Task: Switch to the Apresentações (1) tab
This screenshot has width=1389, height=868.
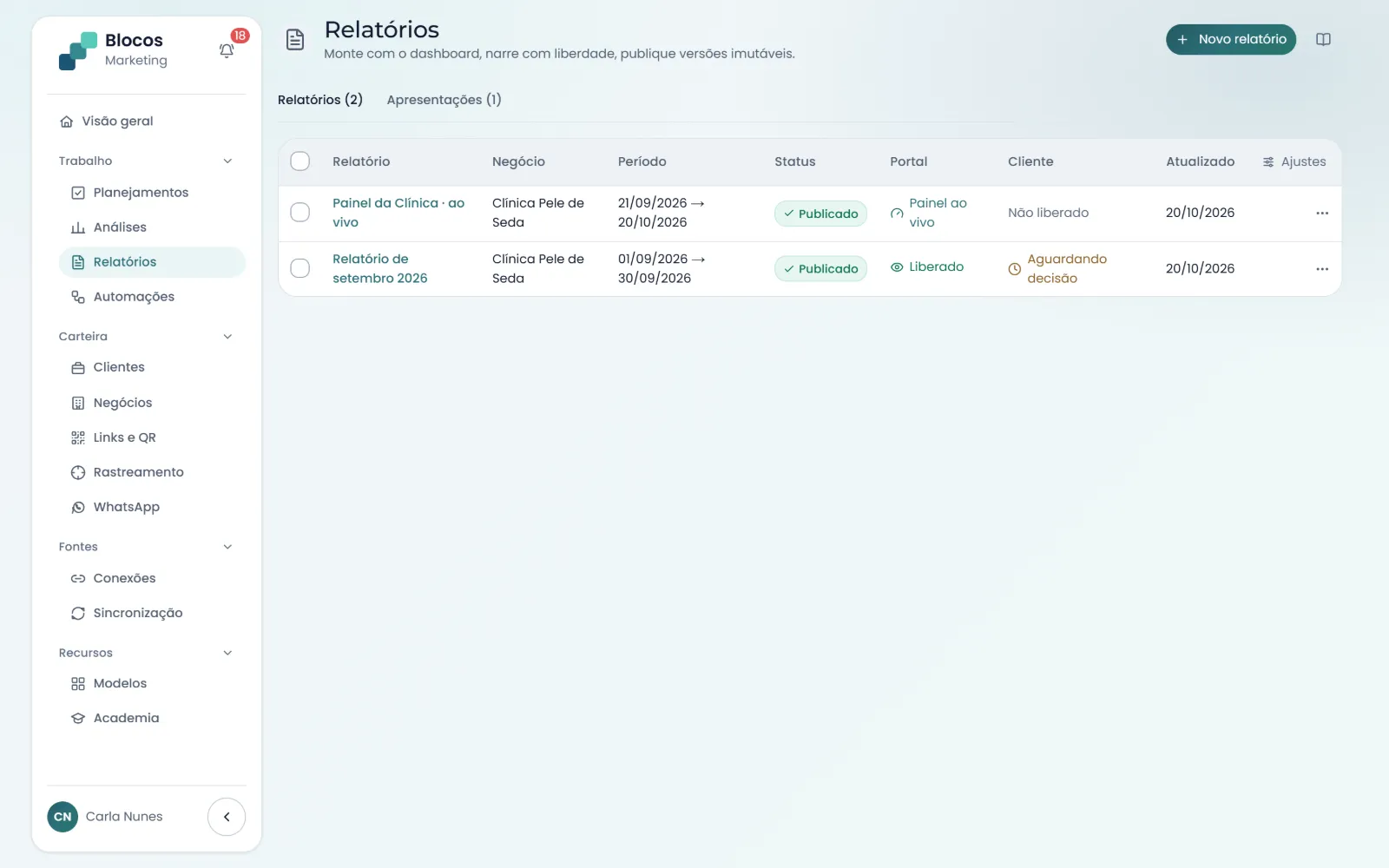Action: [x=444, y=100]
